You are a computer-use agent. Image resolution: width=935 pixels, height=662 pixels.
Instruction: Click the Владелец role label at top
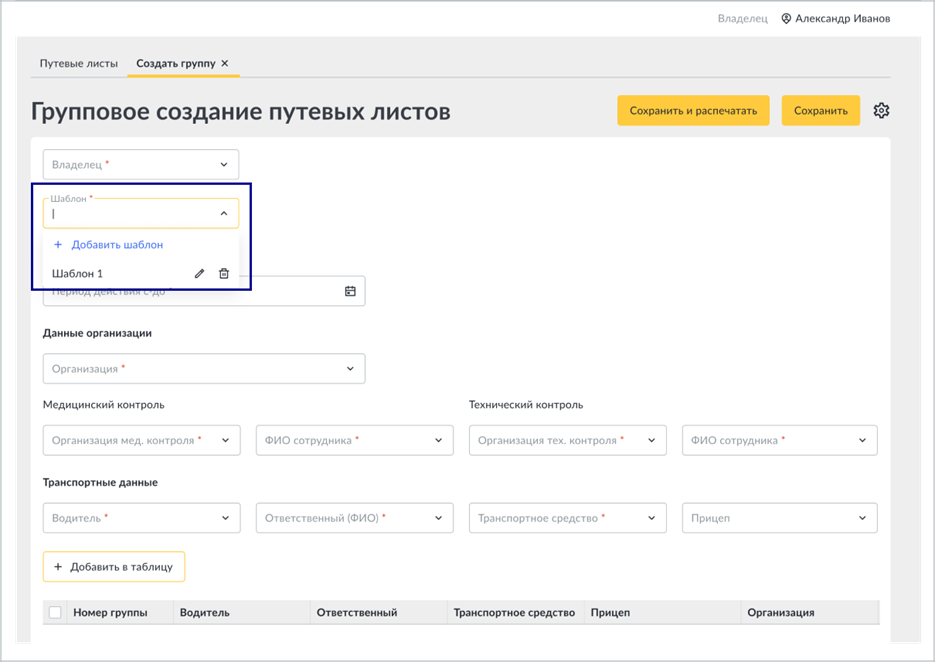pyautogui.click(x=742, y=18)
